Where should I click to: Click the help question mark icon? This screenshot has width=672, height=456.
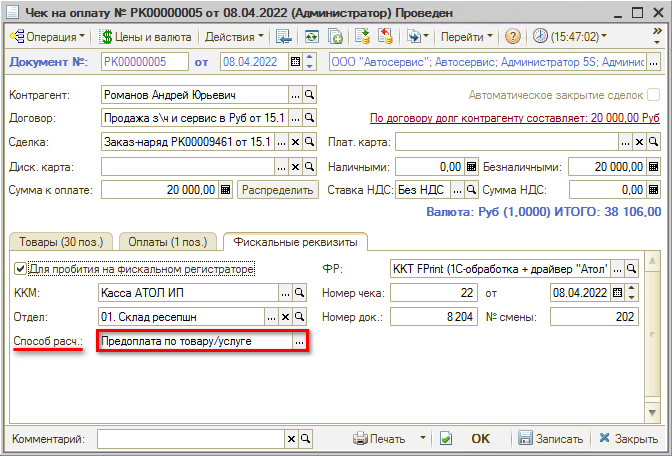(513, 36)
